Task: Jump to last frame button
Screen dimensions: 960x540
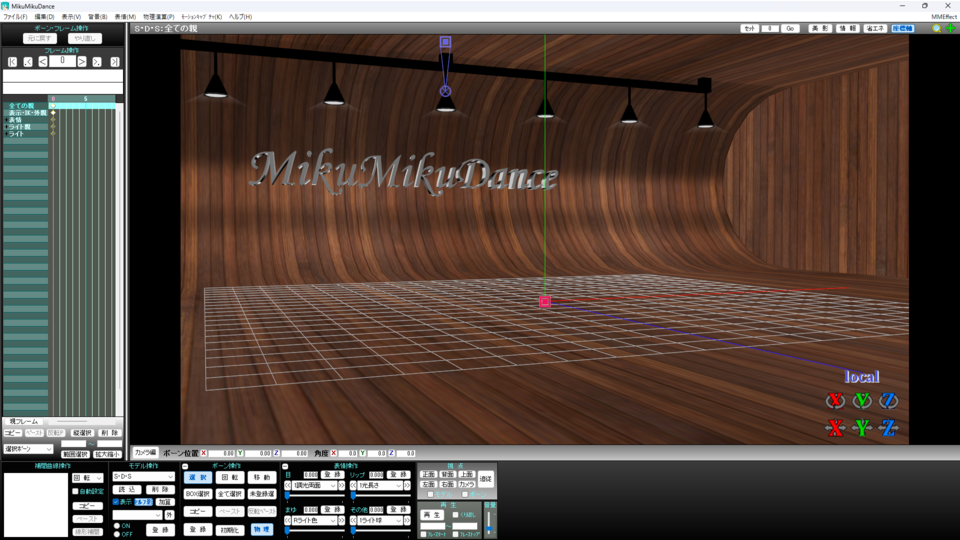Action: pos(114,62)
